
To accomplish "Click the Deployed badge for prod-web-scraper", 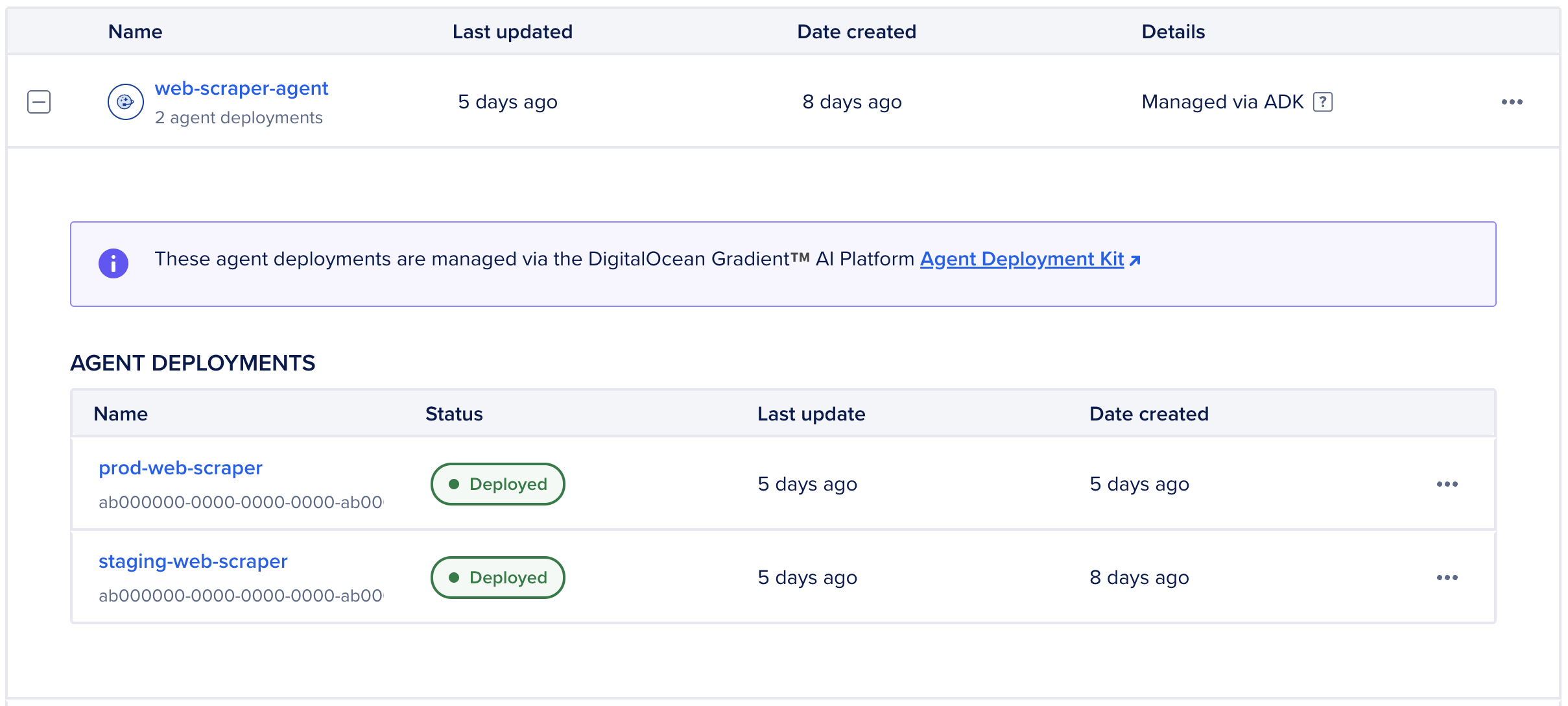I will click(x=498, y=483).
